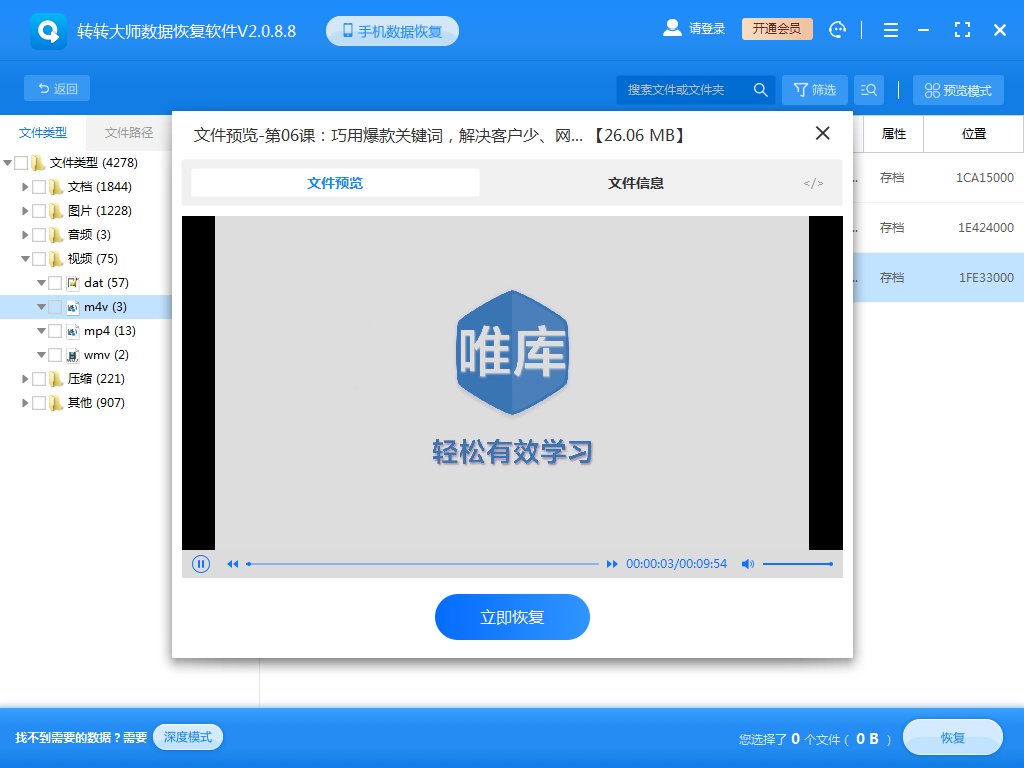Click the 文档 folder icon
The height and width of the screenshot is (768, 1024).
[56, 187]
